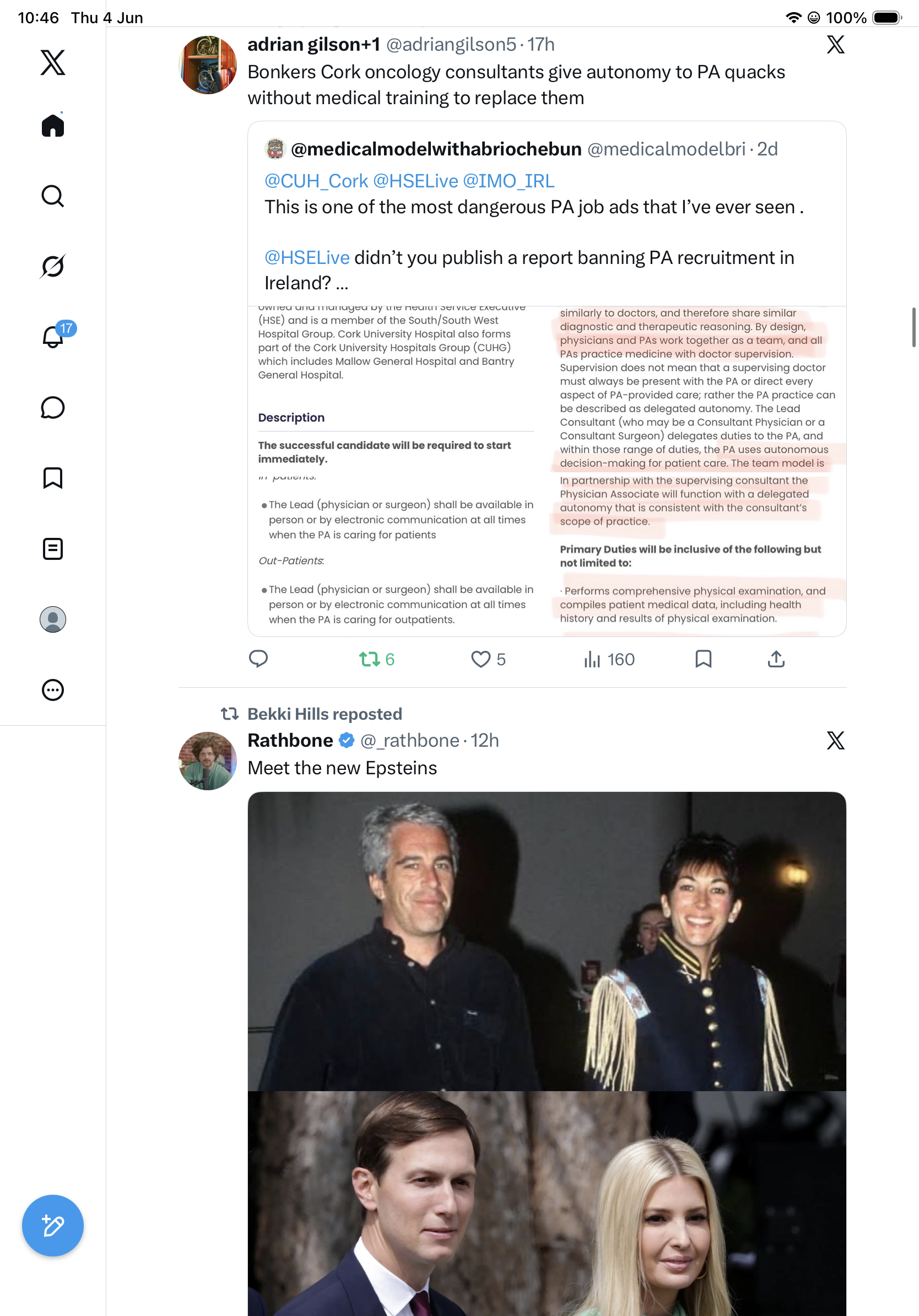Open the Epstein photo in Rathbone's post
Screen dimensions: 919x1316
(x=547, y=941)
